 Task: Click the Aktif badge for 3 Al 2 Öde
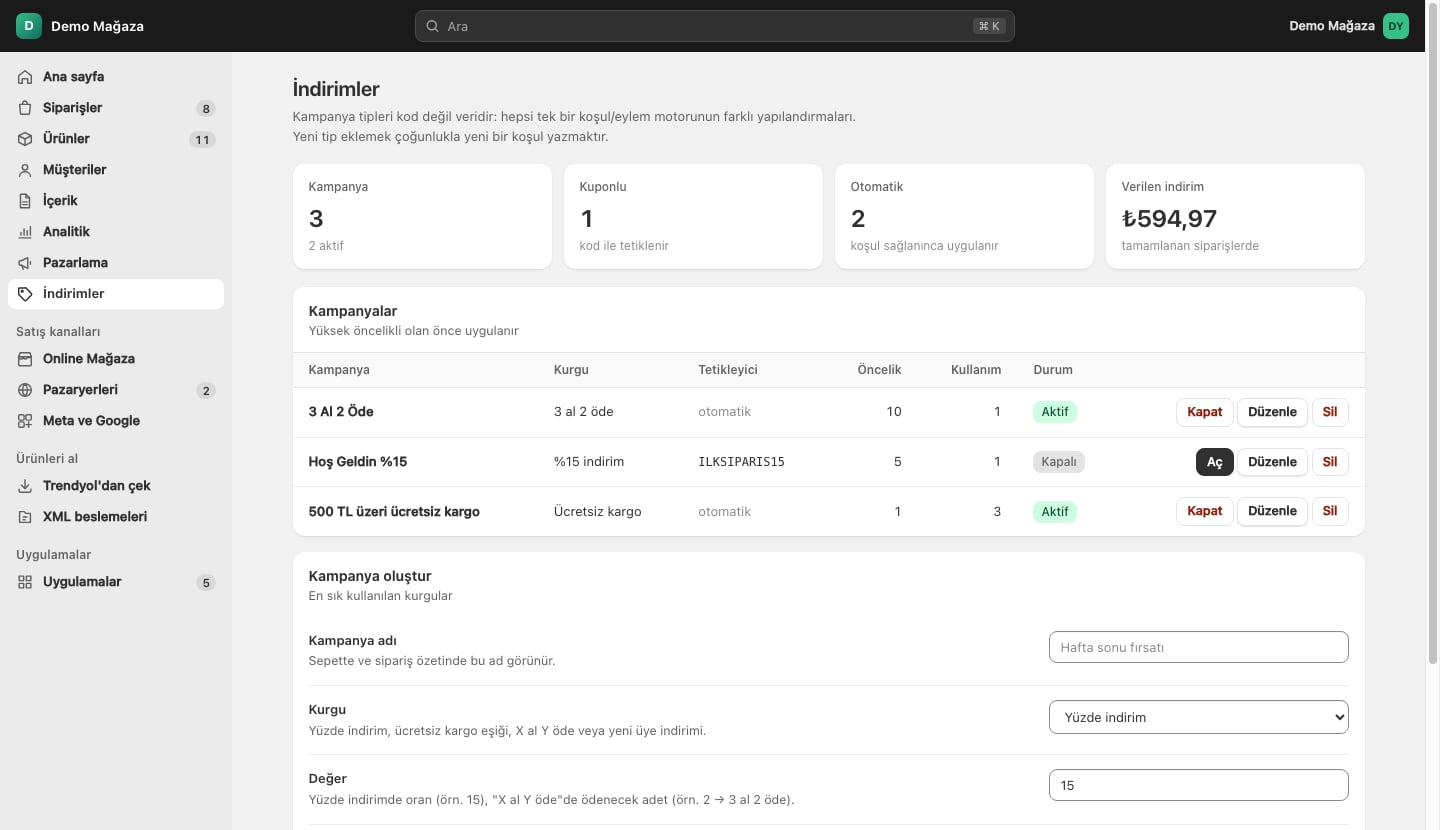[x=1055, y=412]
